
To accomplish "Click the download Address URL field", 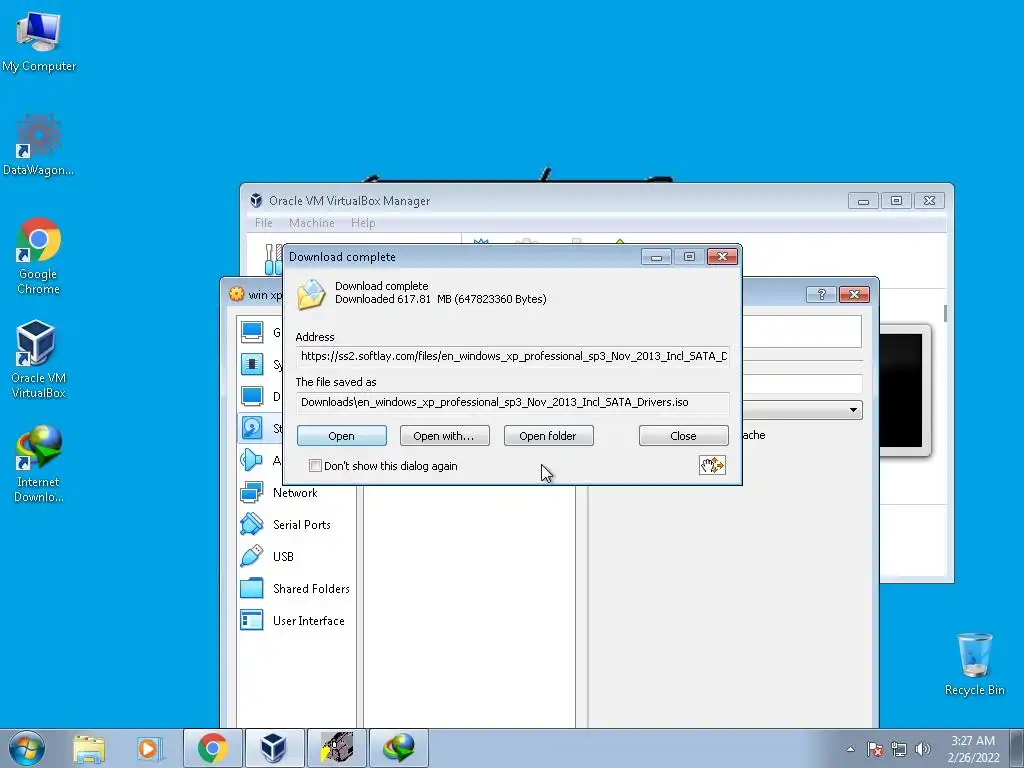I will [x=513, y=356].
